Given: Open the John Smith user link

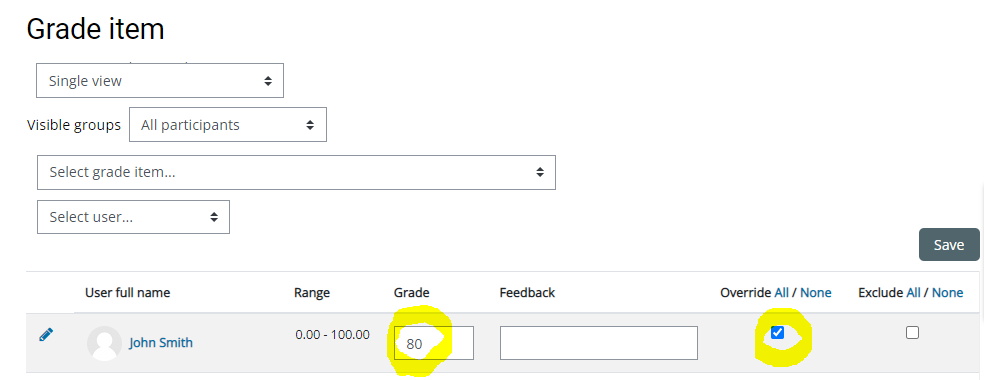Looking at the screenshot, I should (161, 342).
